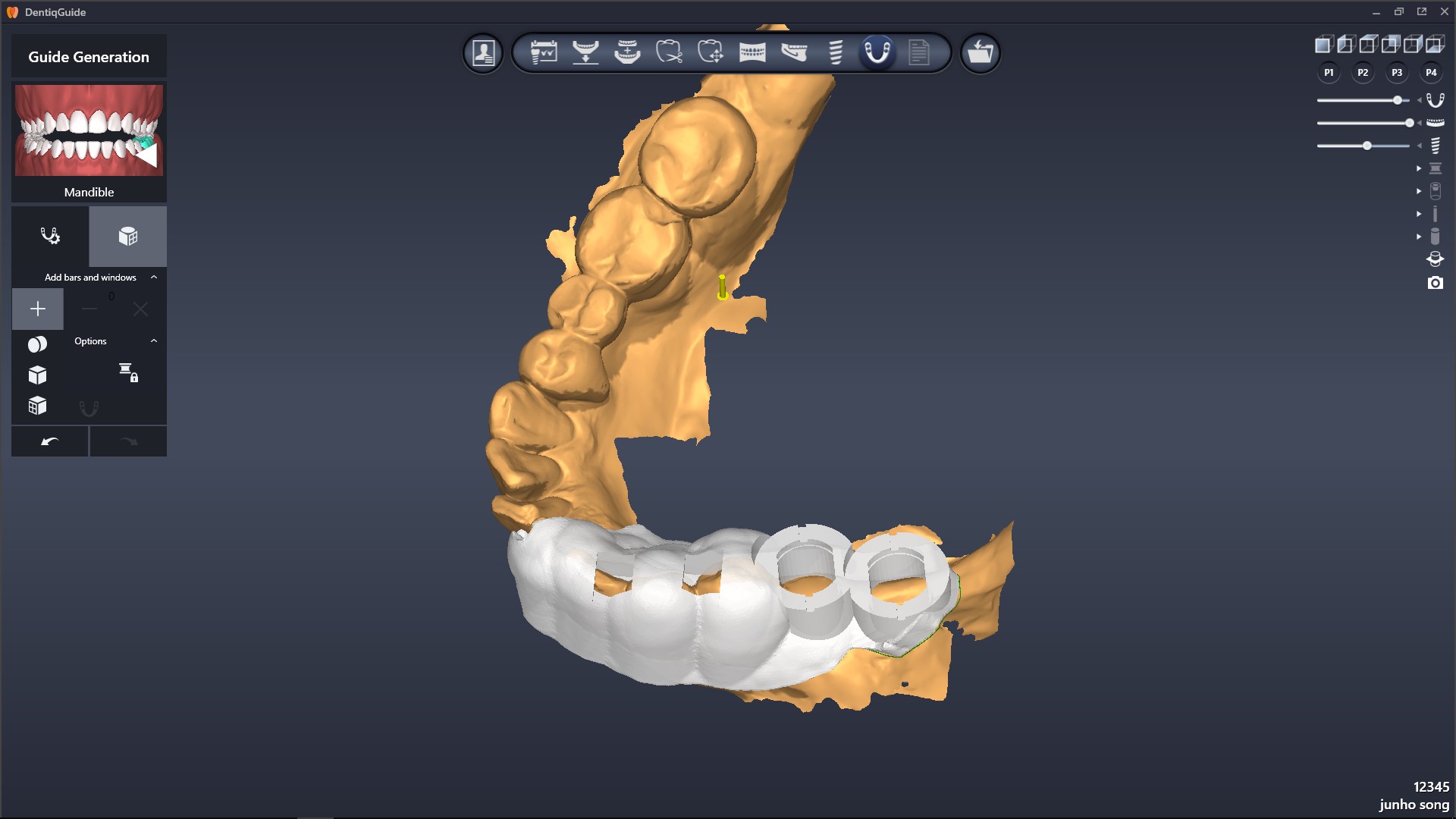Screen dimensions: 1456x819
Task: Toggle anchor pin visibility icon
Action: point(1435,214)
